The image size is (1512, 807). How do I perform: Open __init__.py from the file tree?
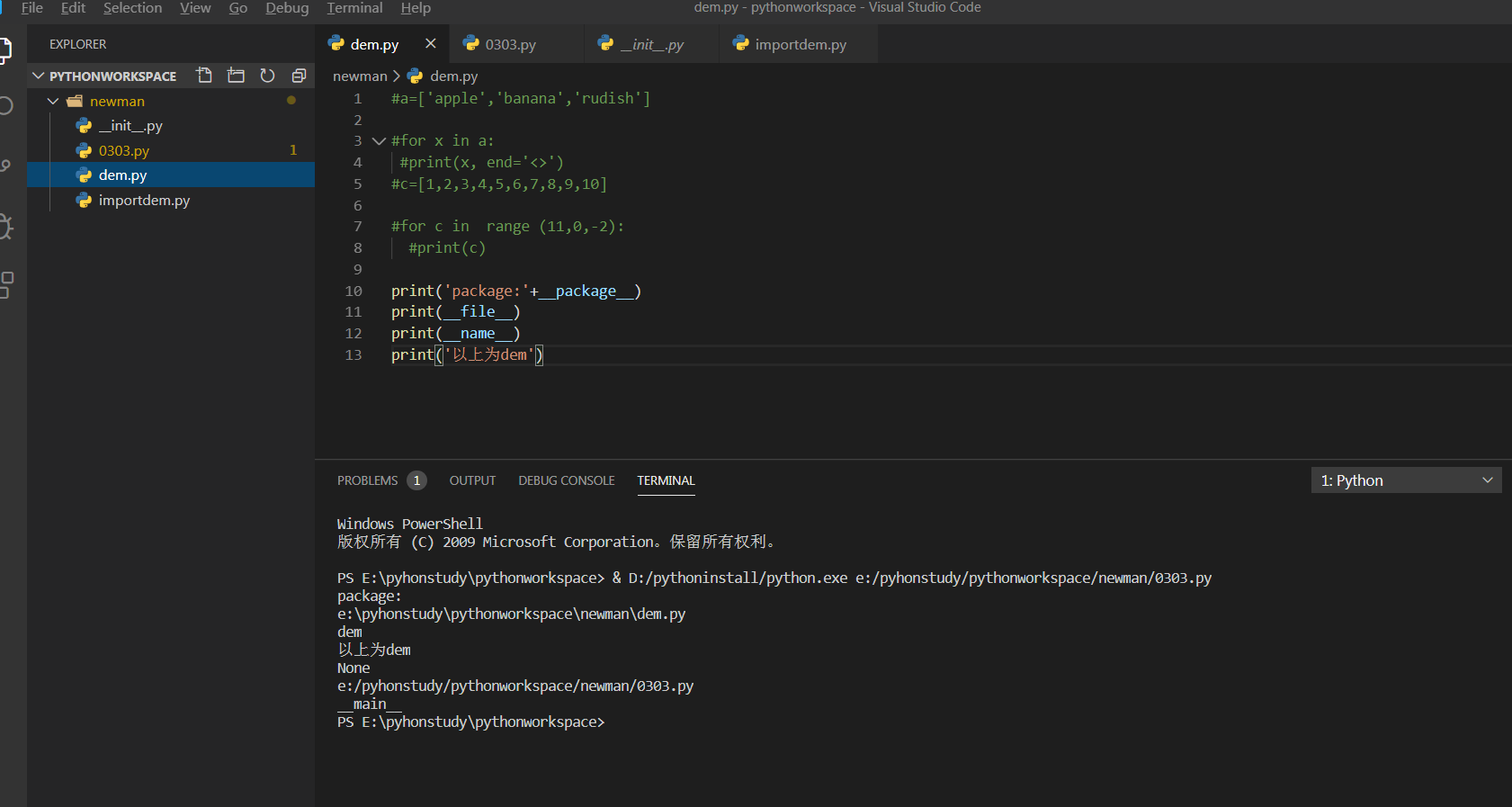pos(130,126)
